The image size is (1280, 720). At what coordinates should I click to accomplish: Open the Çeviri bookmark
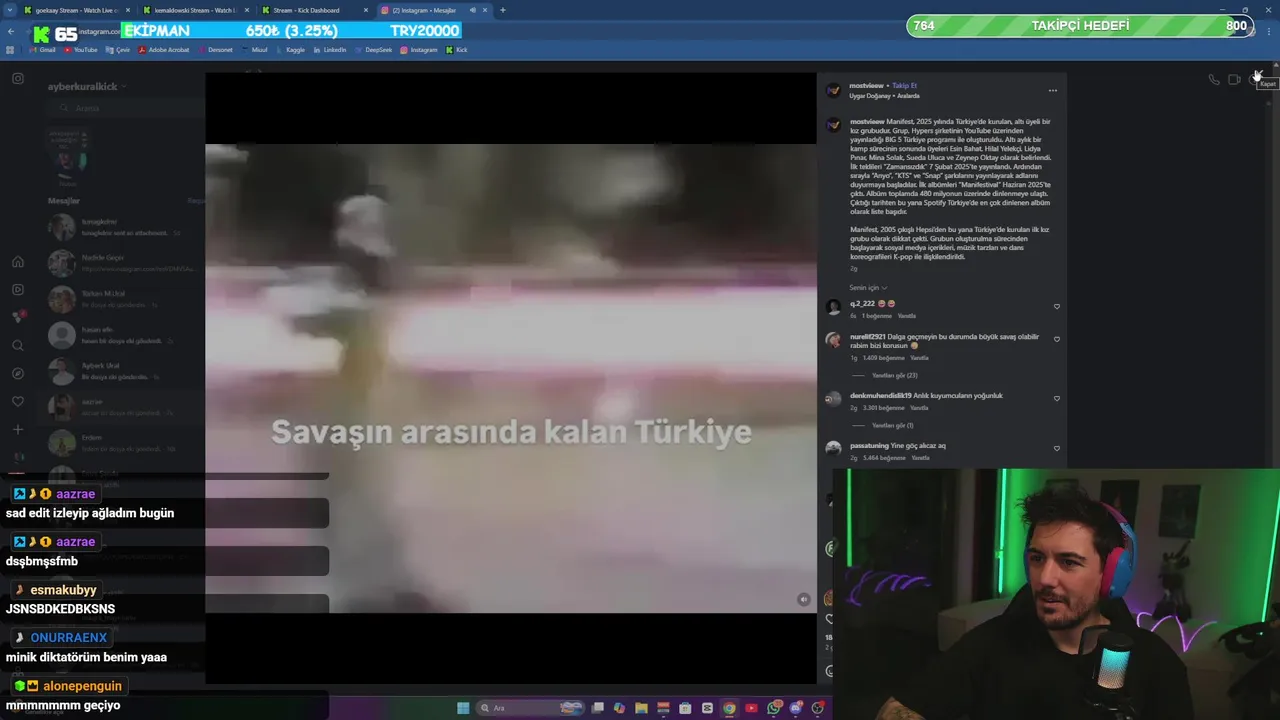point(117,50)
